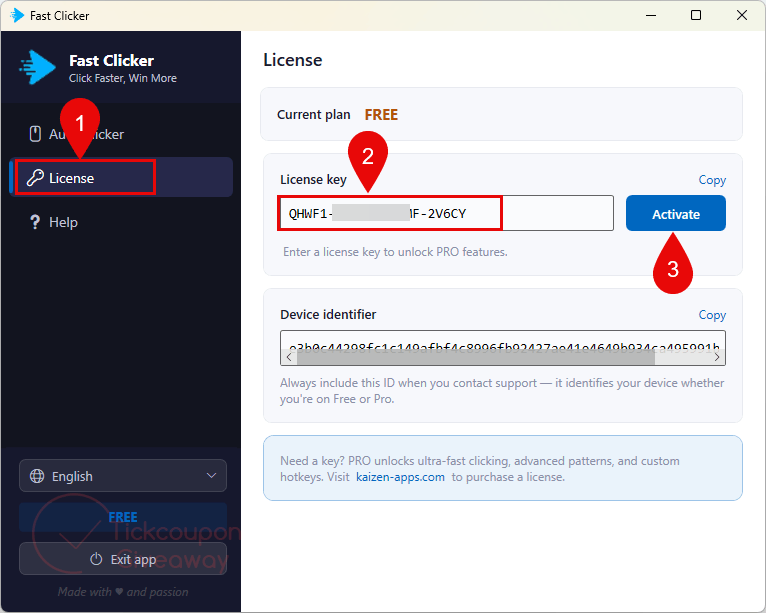Click the left scroll arrow of identifier field
Image resolution: width=766 pixels, height=613 pixels.
click(x=289, y=358)
